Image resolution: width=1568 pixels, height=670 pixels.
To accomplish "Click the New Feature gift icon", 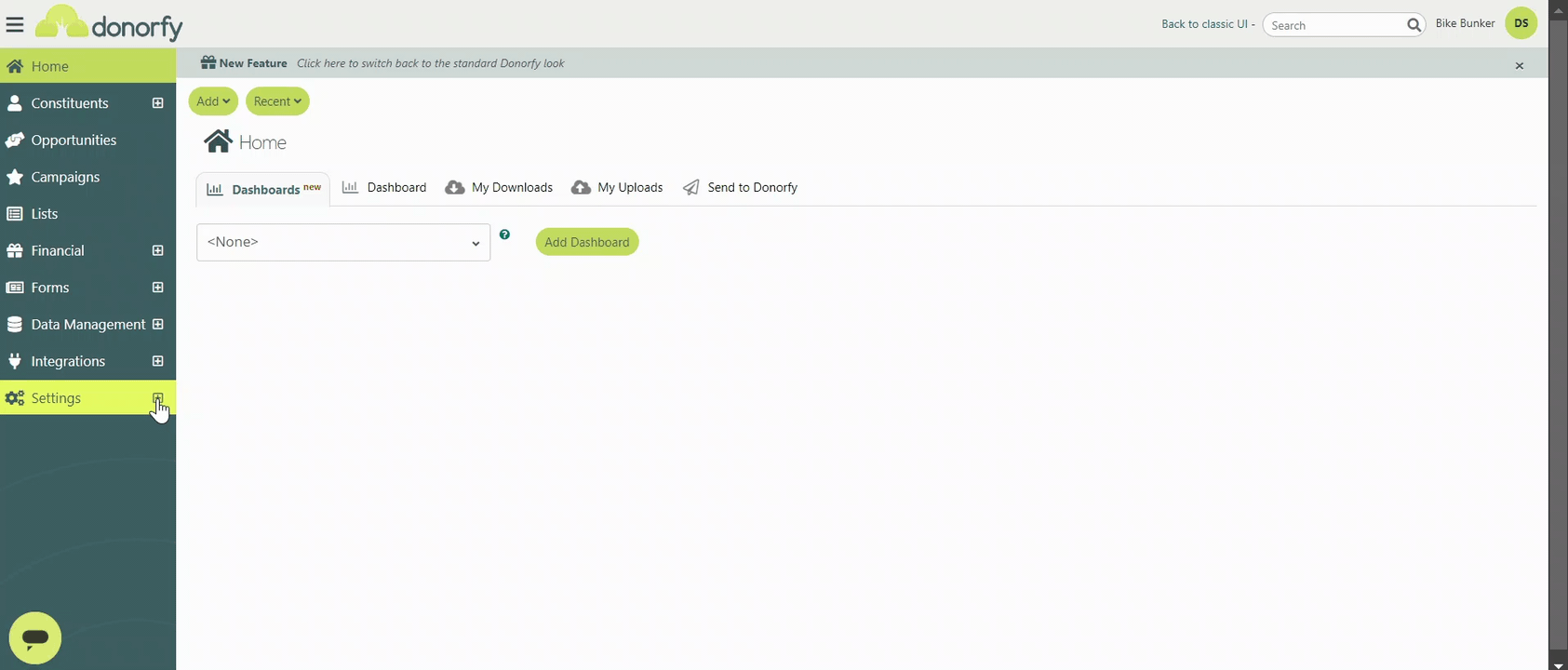I will 208,63.
